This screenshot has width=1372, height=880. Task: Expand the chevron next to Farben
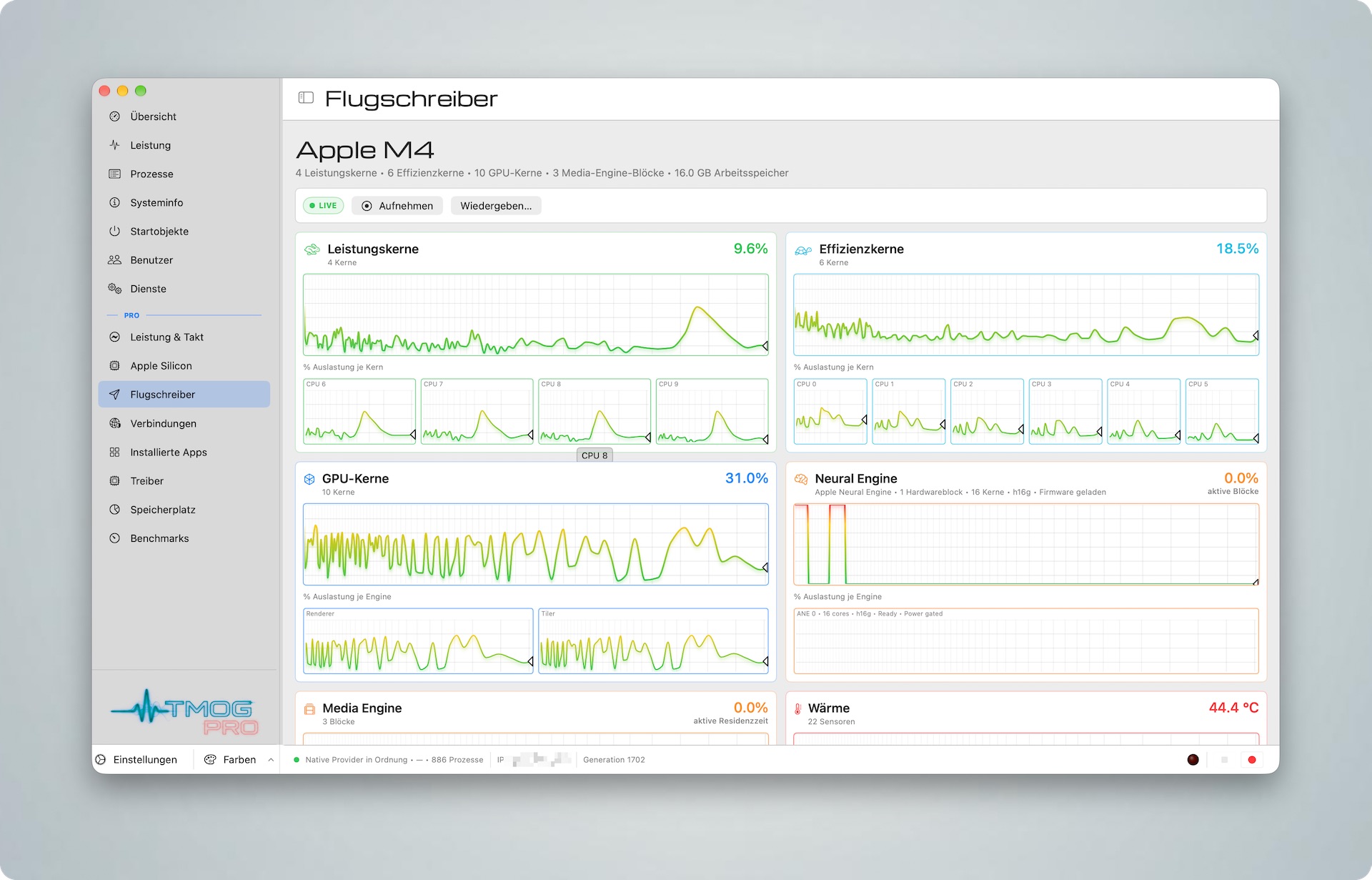(x=271, y=759)
